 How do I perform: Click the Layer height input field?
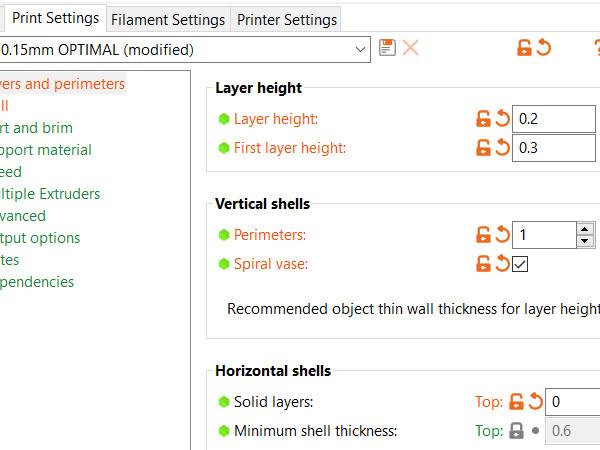554,119
